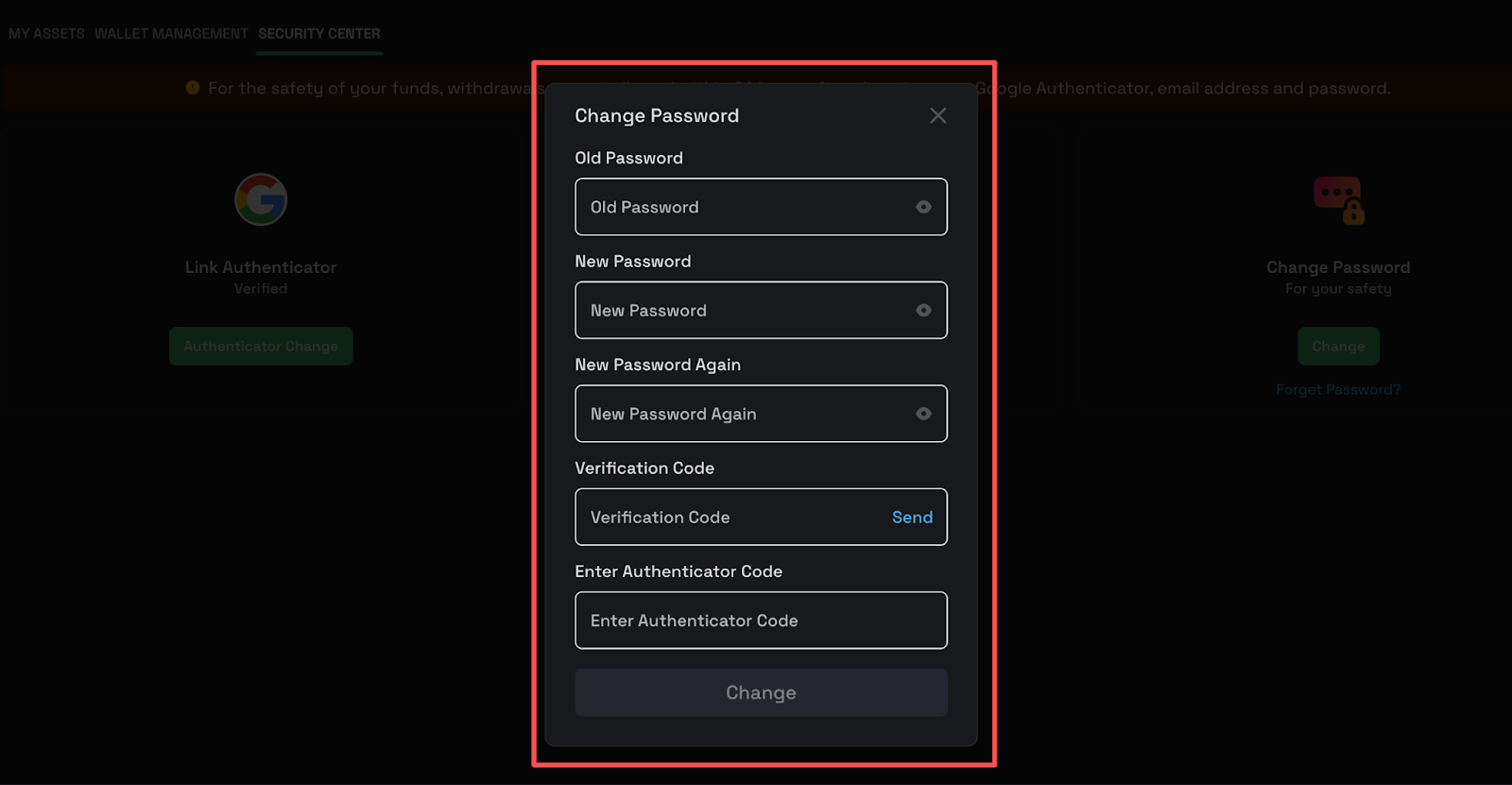The height and width of the screenshot is (785, 1512).
Task: Open the My Assets tab
Action: point(46,34)
